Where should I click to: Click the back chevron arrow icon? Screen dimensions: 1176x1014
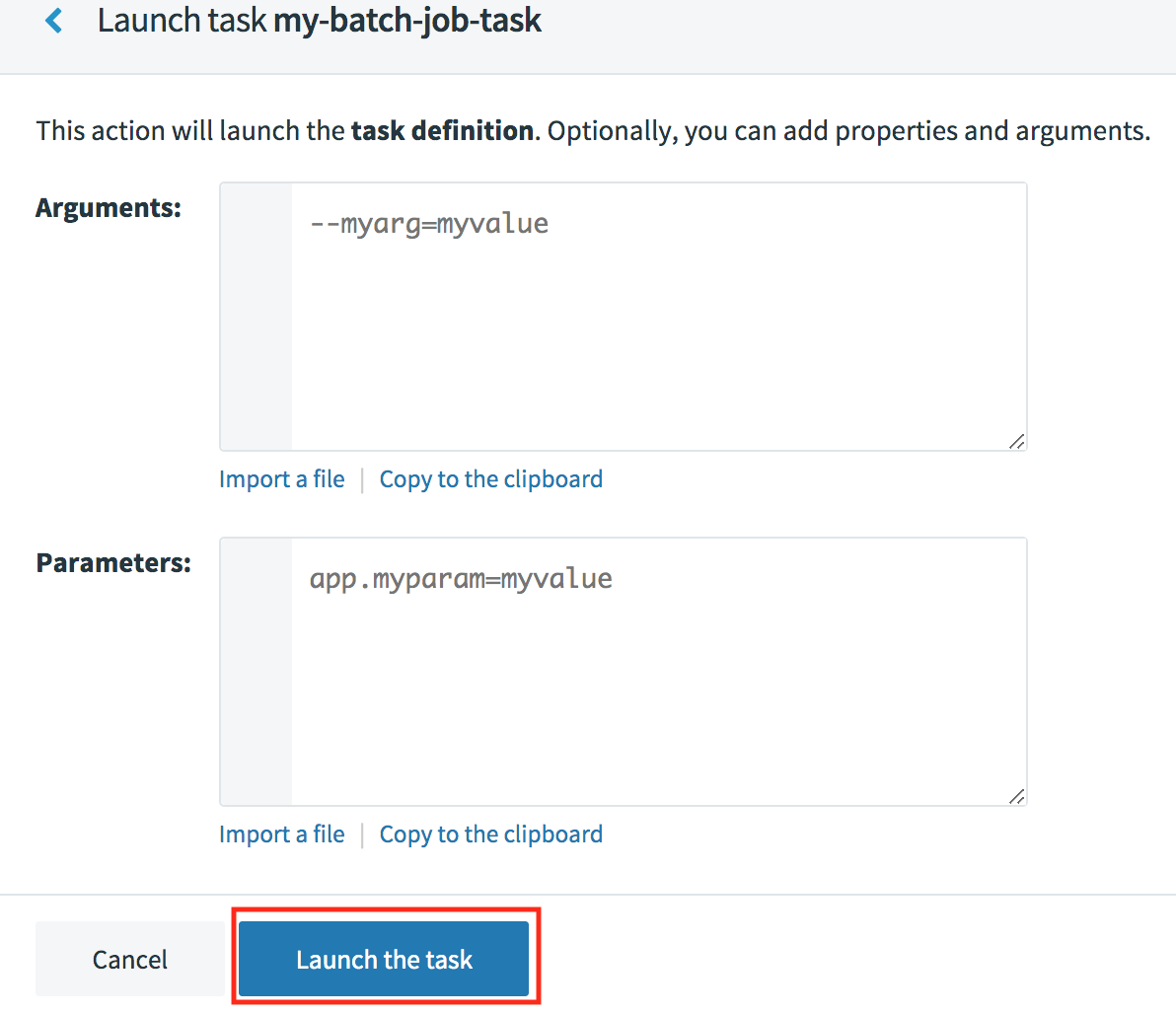point(54,21)
